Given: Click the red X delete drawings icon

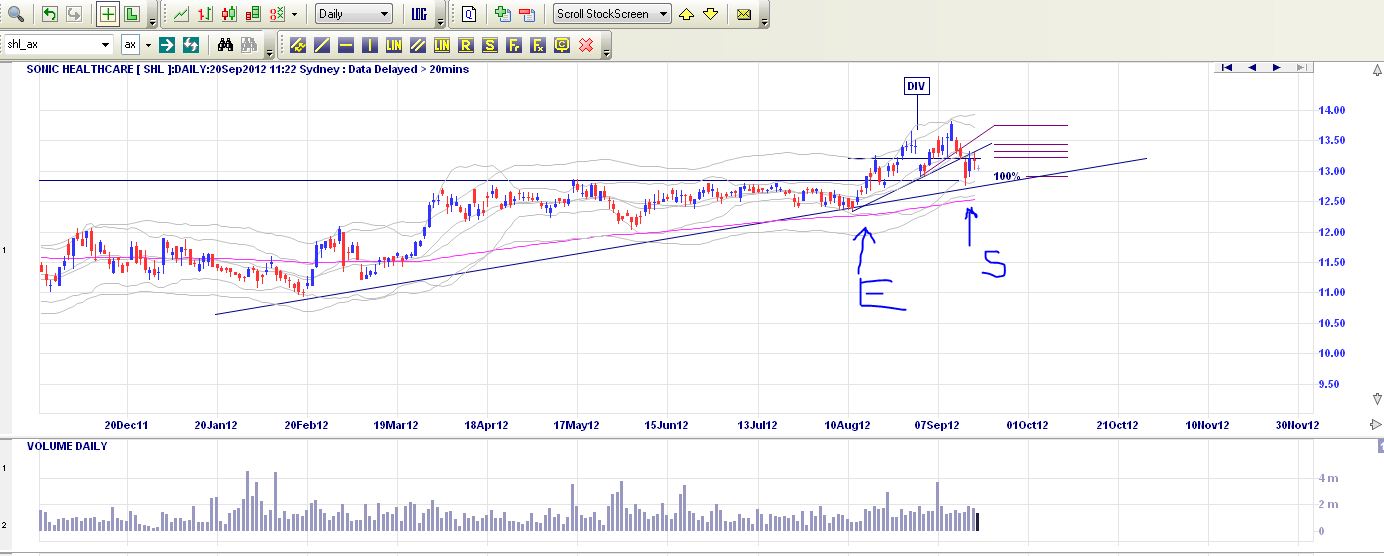Looking at the screenshot, I should click(586, 45).
